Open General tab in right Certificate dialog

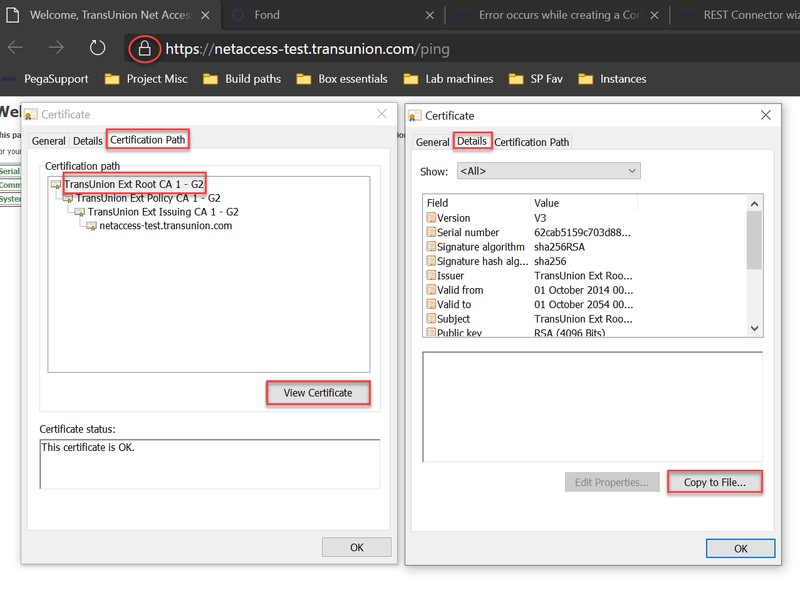[432, 142]
